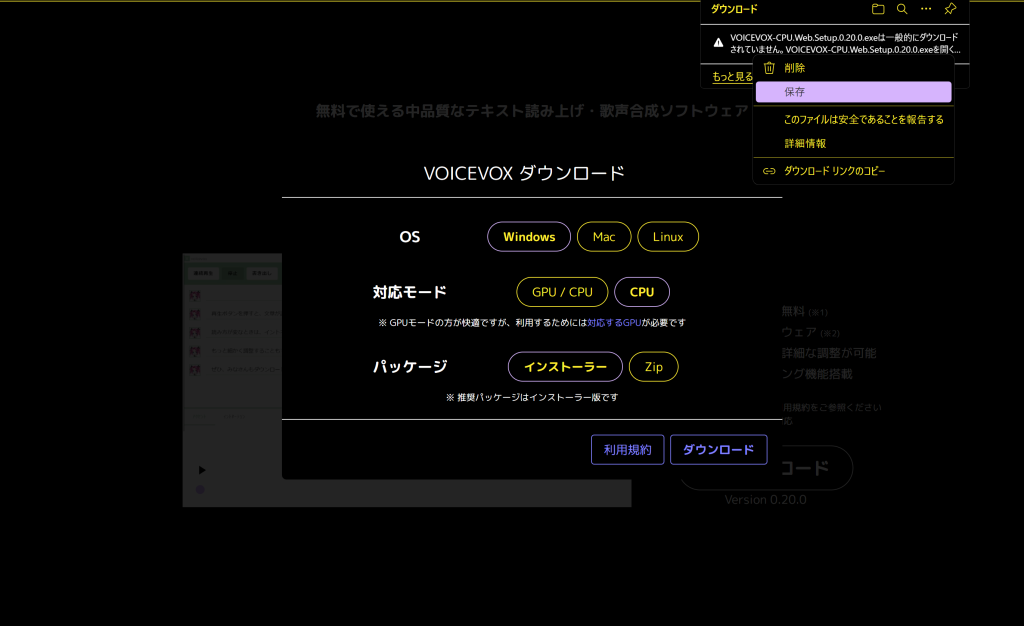Click the trash icon beside 削除
Image resolution: width=1024 pixels, height=626 pixels.
(769, 68)
